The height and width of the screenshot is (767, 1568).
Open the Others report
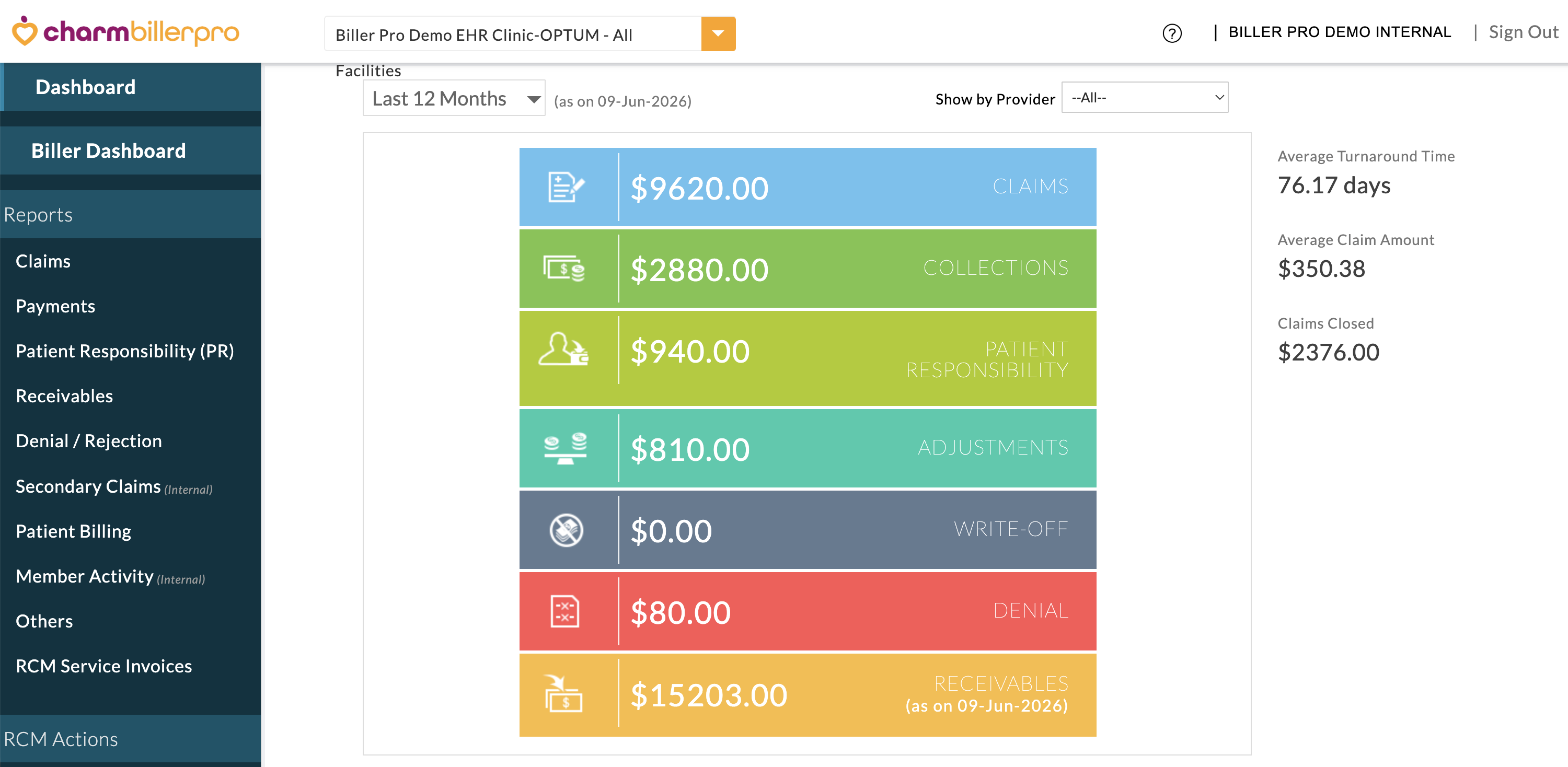pos(44,621)
